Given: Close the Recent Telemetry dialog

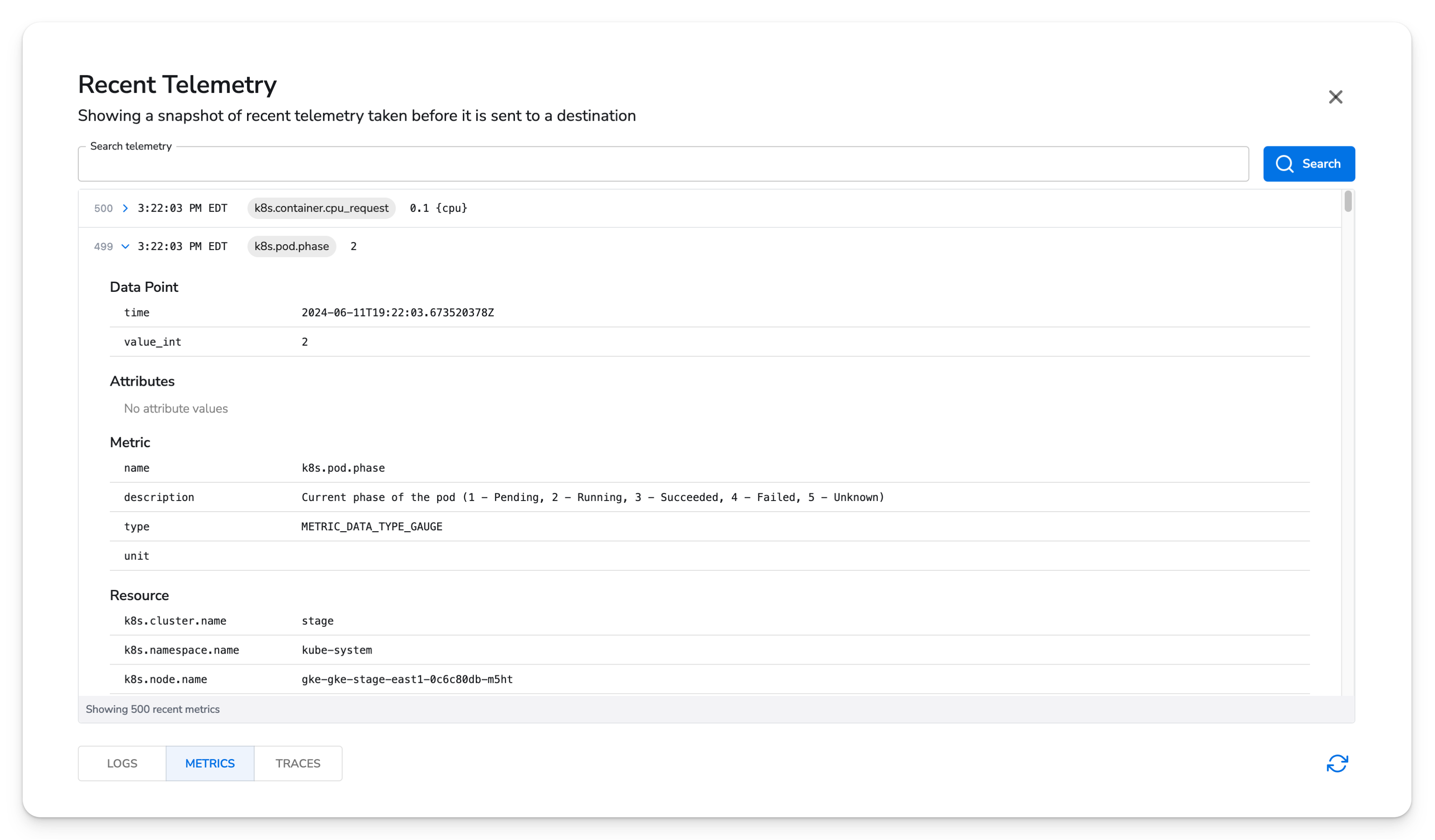Looking at the screenshot, I should pyautogui.click(x=1335, y=97).
